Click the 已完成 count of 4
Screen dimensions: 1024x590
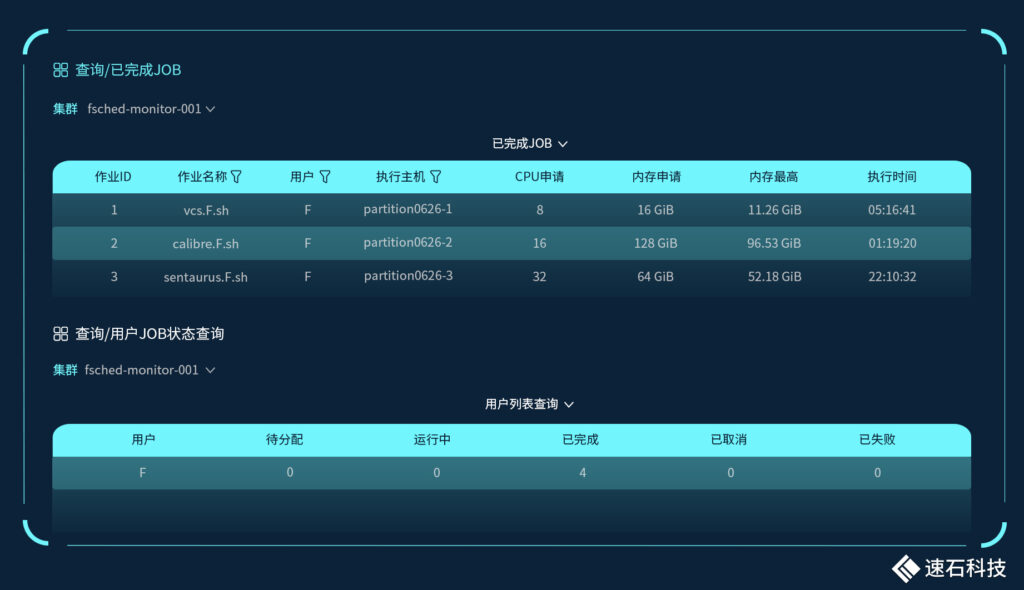pos(583,473)
